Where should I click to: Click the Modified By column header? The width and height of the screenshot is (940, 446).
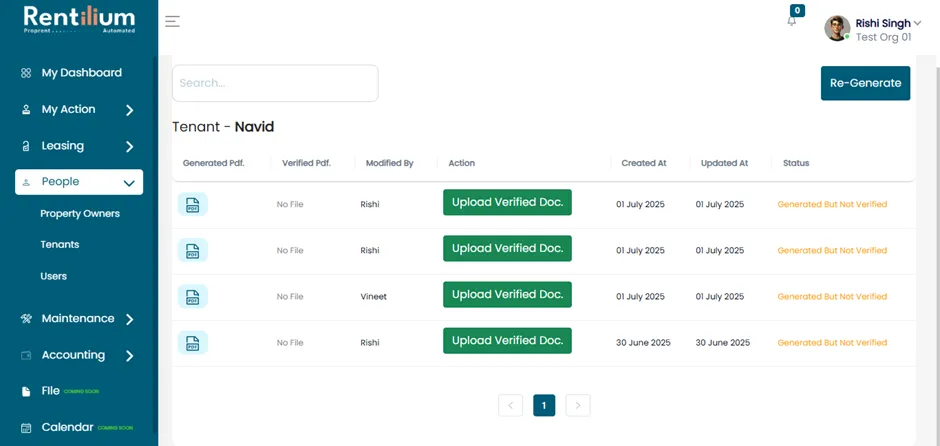click(390, 163)
